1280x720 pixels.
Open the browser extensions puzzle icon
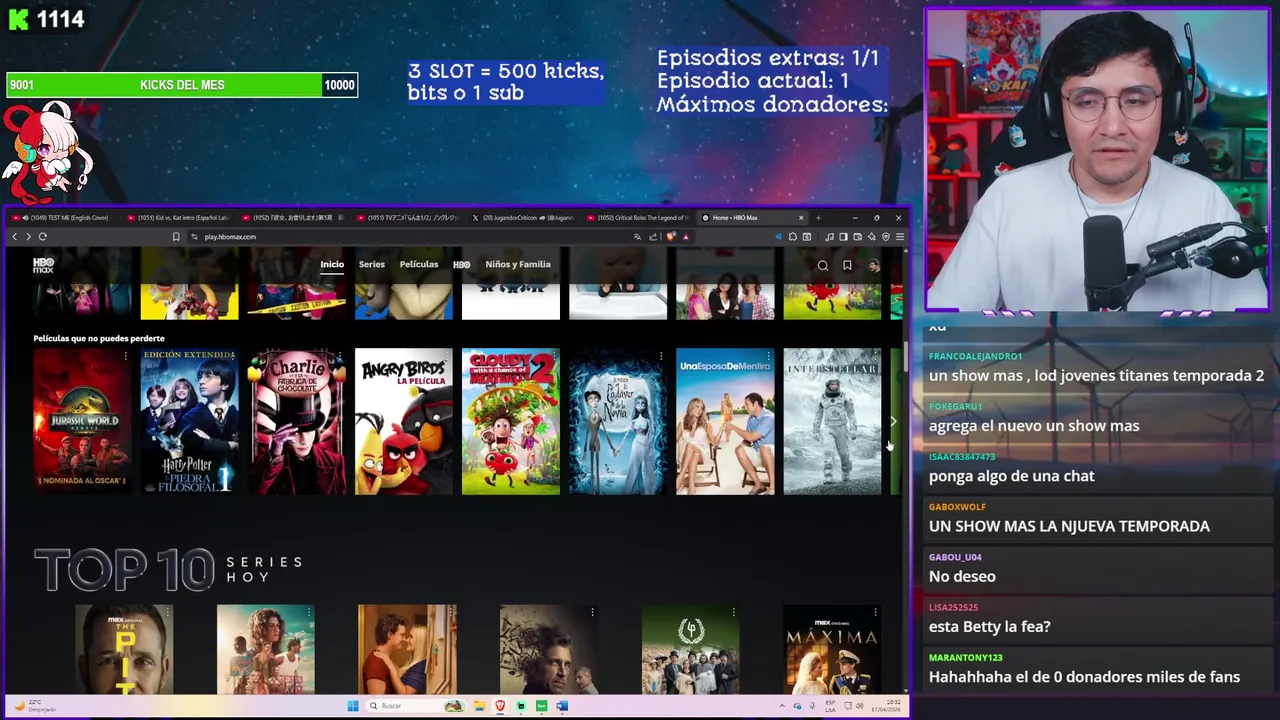(x=793, y=237)
